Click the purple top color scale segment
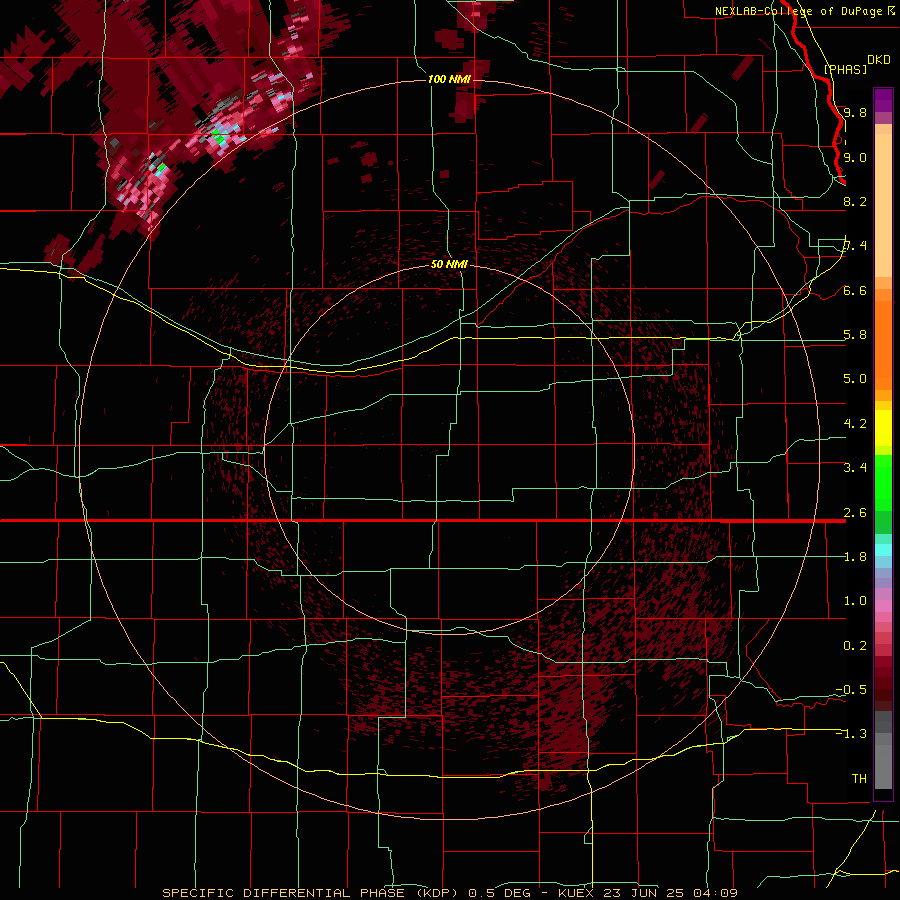900x900 pixels. point(883,100)
